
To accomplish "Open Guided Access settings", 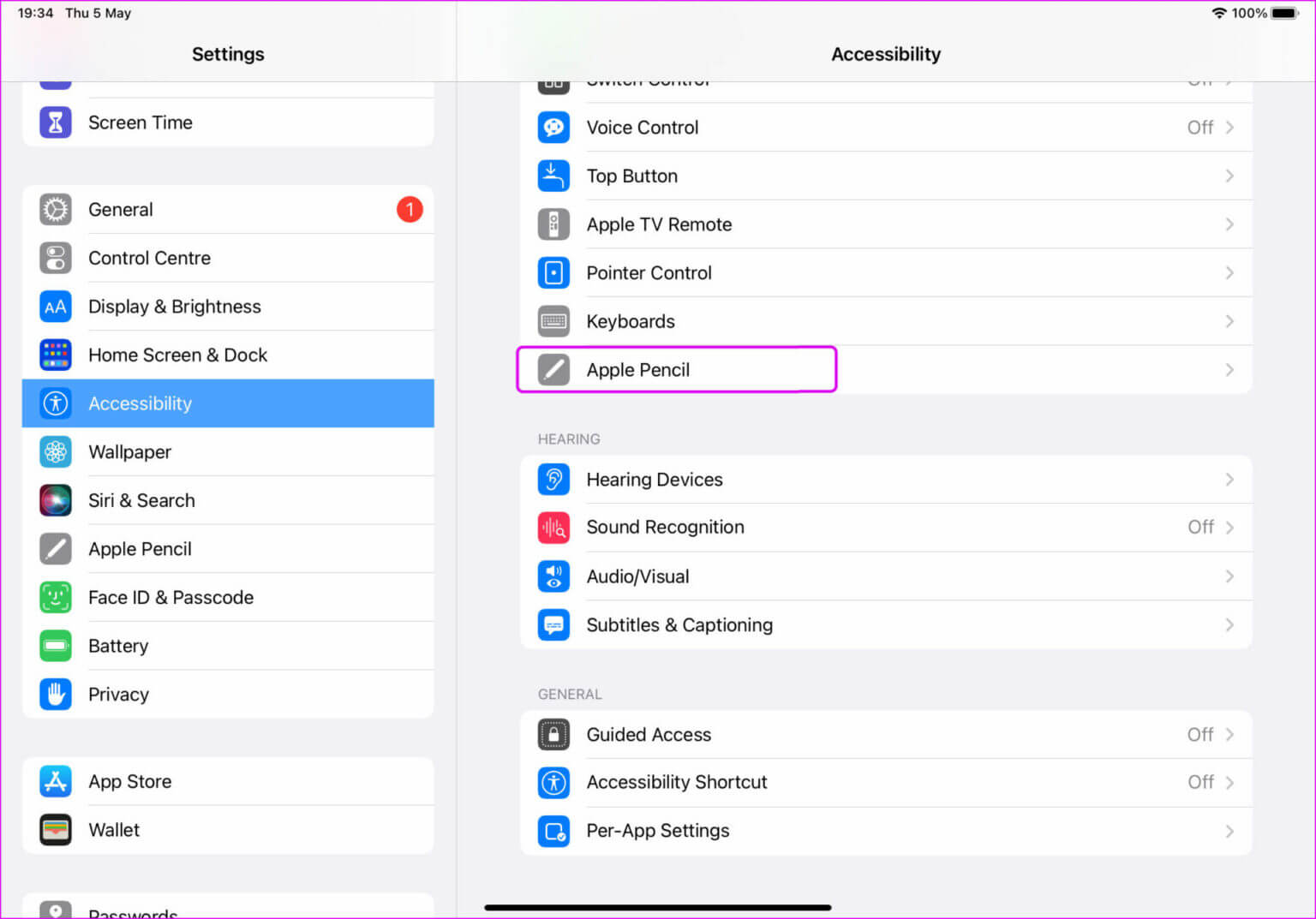I will coord(886,734).
